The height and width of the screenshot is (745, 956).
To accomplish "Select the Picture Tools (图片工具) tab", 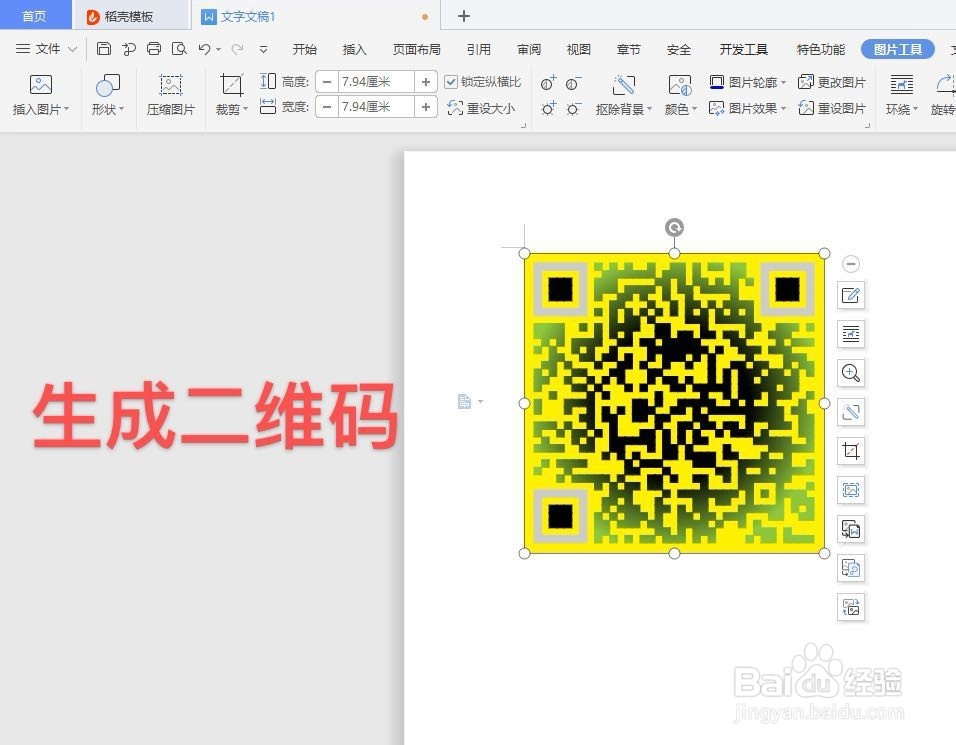I will click(x=897, y=49).
